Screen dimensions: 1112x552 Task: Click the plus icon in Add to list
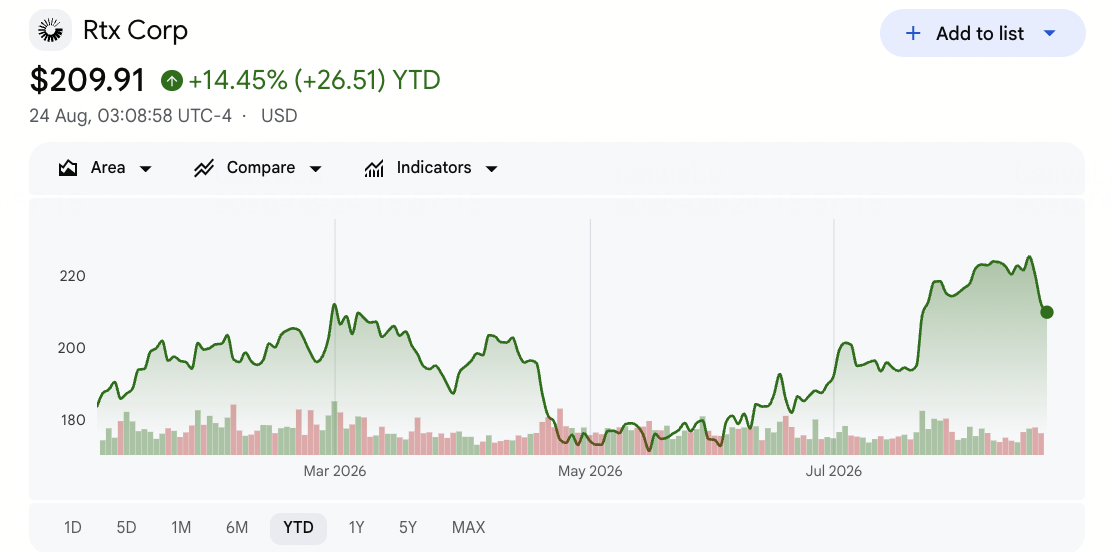(x=913, y=33)
